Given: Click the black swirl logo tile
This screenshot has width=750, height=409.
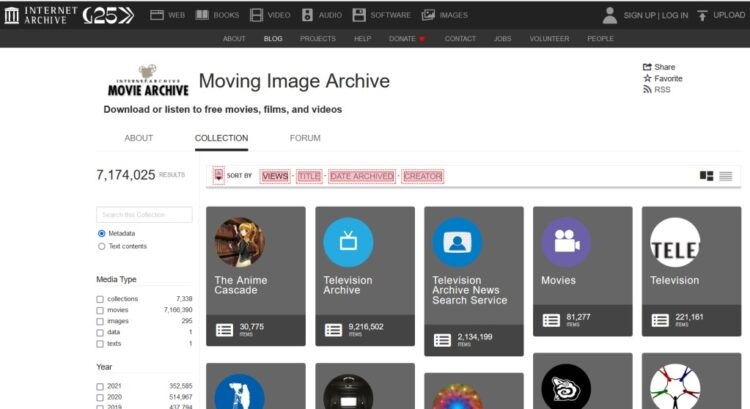Looking at the screenshot, I should (566, 387).
